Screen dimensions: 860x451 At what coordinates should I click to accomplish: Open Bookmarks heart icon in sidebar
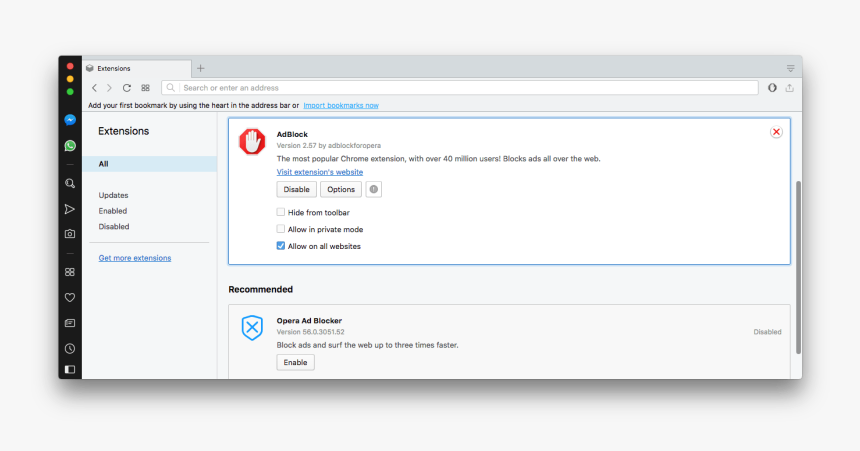click(x=70, y=297)
